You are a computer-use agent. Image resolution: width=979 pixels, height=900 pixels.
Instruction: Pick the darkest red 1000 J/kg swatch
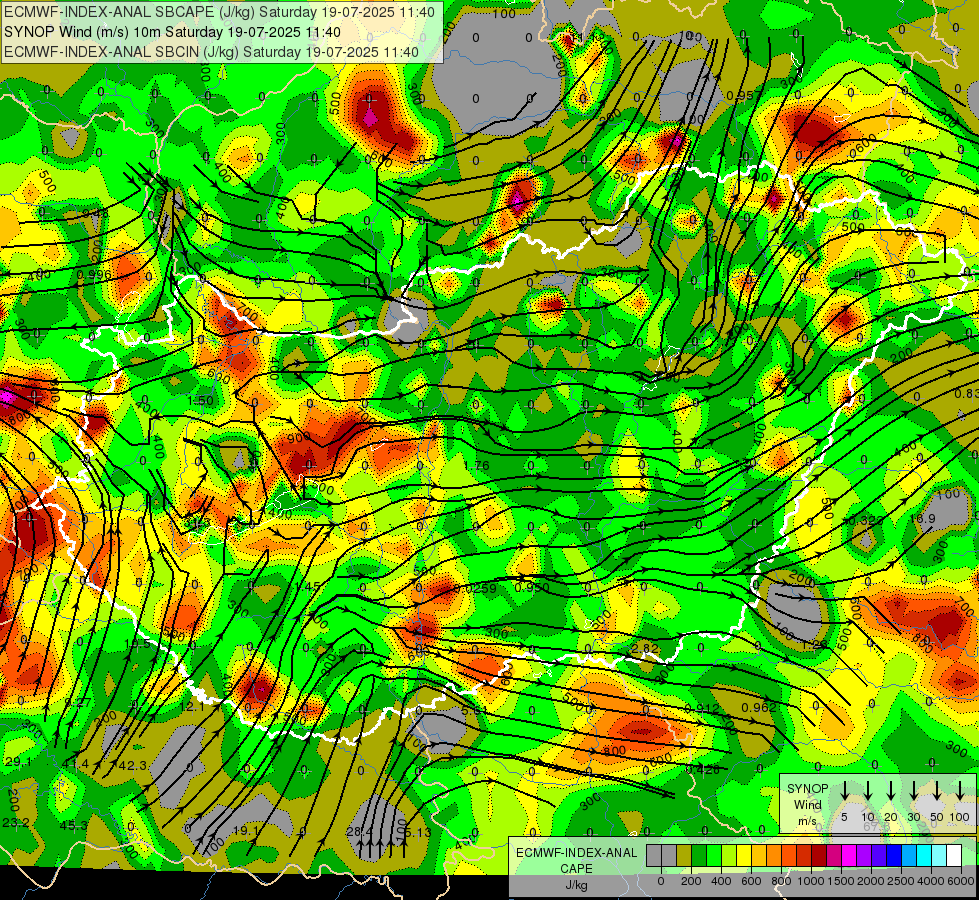click(x=819, y=855)
